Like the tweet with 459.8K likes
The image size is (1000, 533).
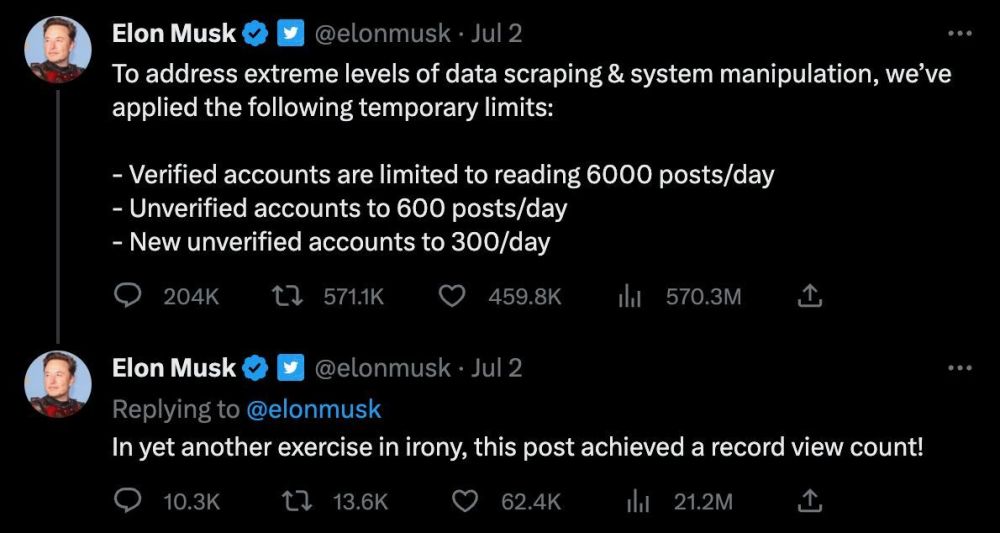(x=453, y=296)
